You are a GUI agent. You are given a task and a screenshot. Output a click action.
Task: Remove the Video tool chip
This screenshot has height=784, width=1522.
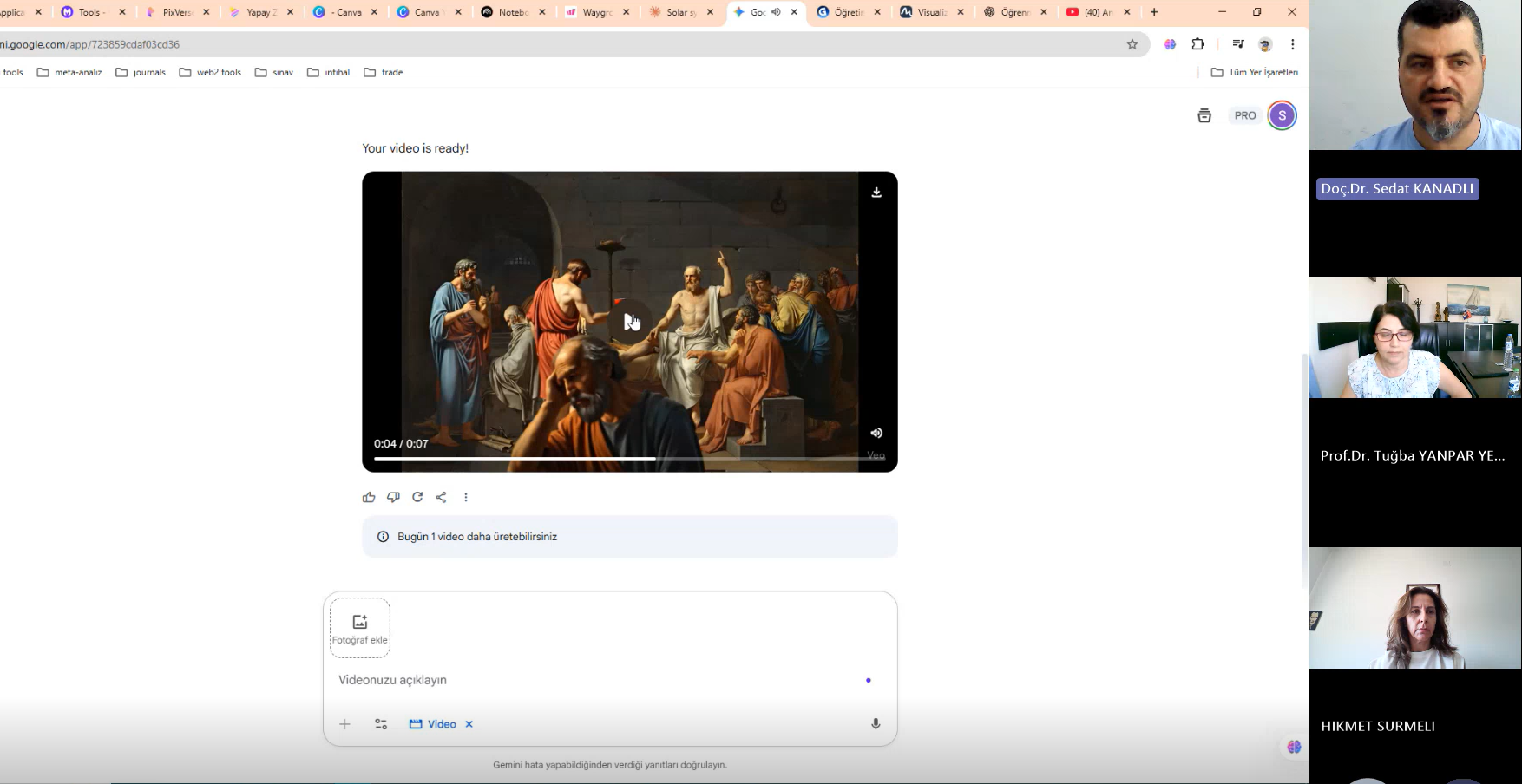(x=469, y=724)
